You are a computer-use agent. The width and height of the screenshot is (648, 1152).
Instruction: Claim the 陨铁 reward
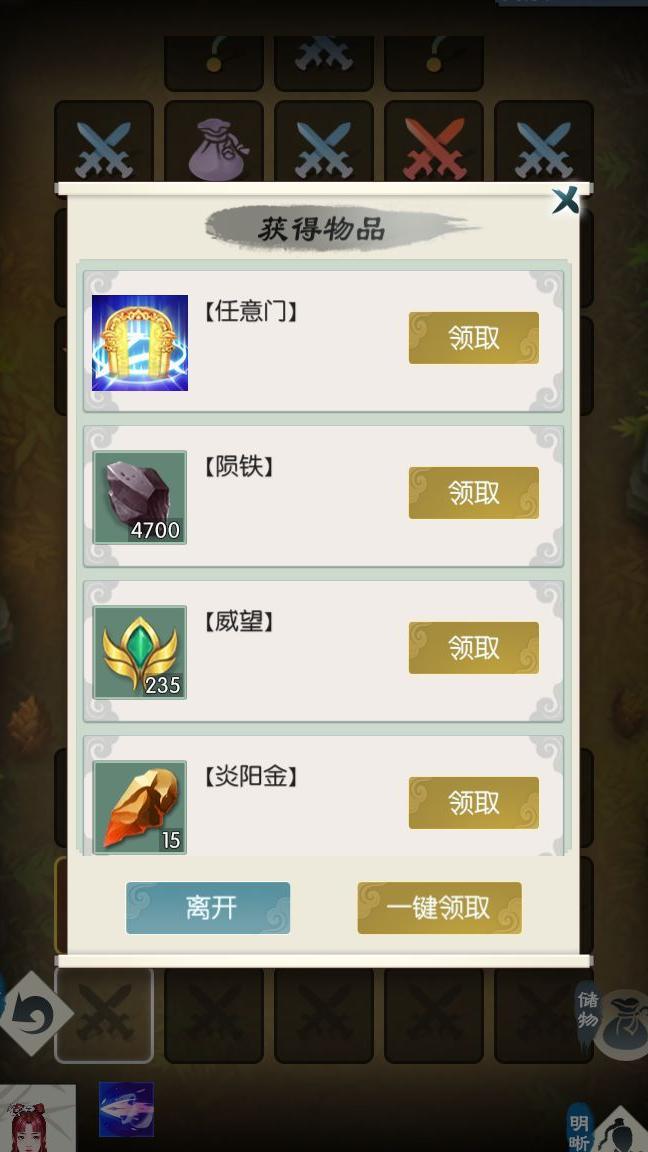tap(474, 492)
